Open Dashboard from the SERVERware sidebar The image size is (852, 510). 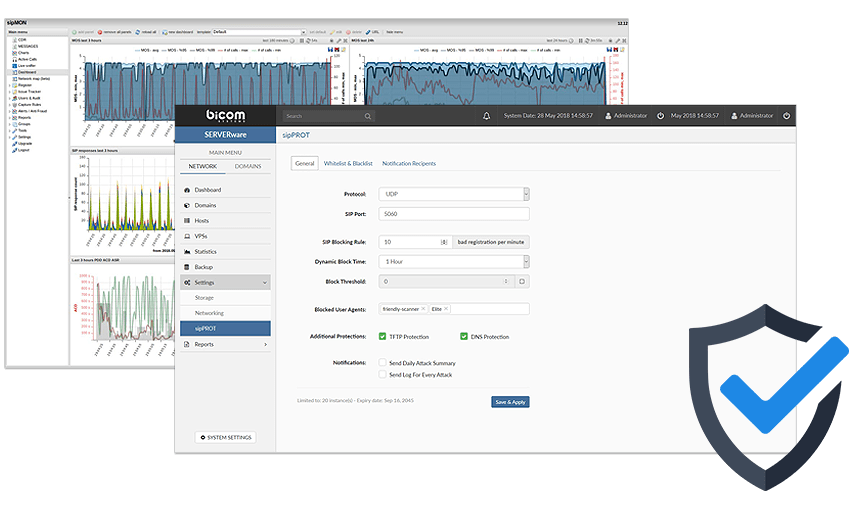[208, 189]
